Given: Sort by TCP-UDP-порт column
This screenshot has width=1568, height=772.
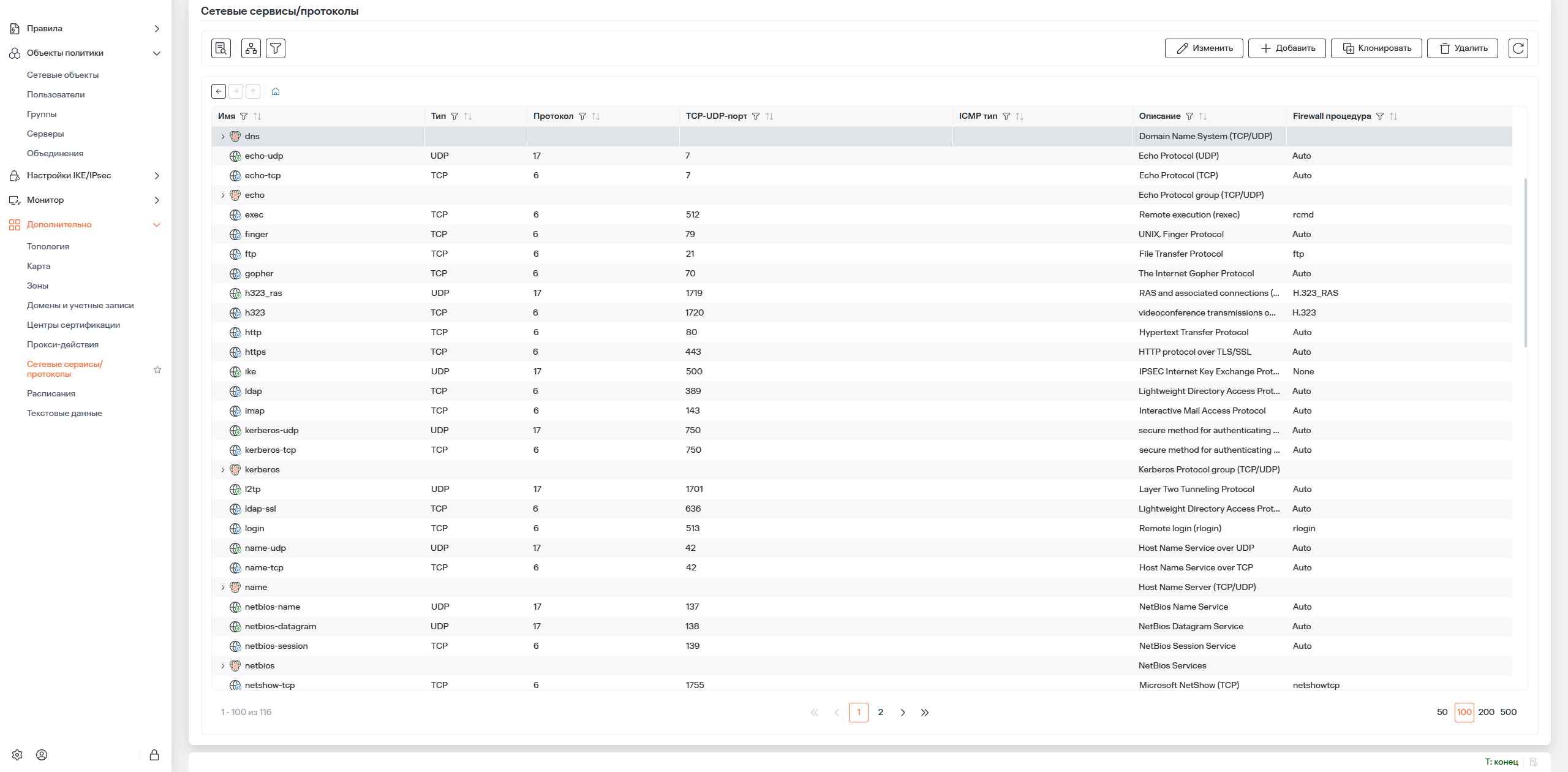Looking at the screenshot, I should coord(769,116).
